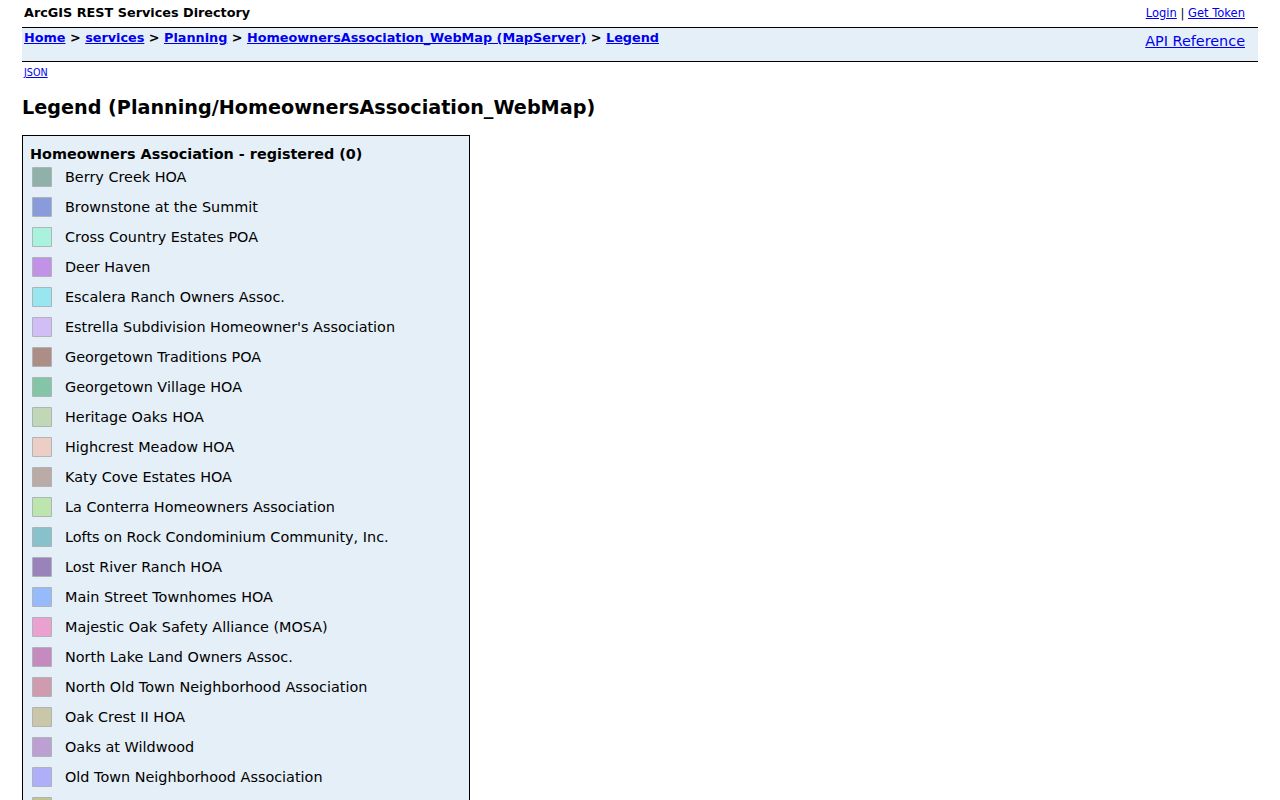Click 'ArcGIS REST Services Directory' header text

(x=137, y=13)
